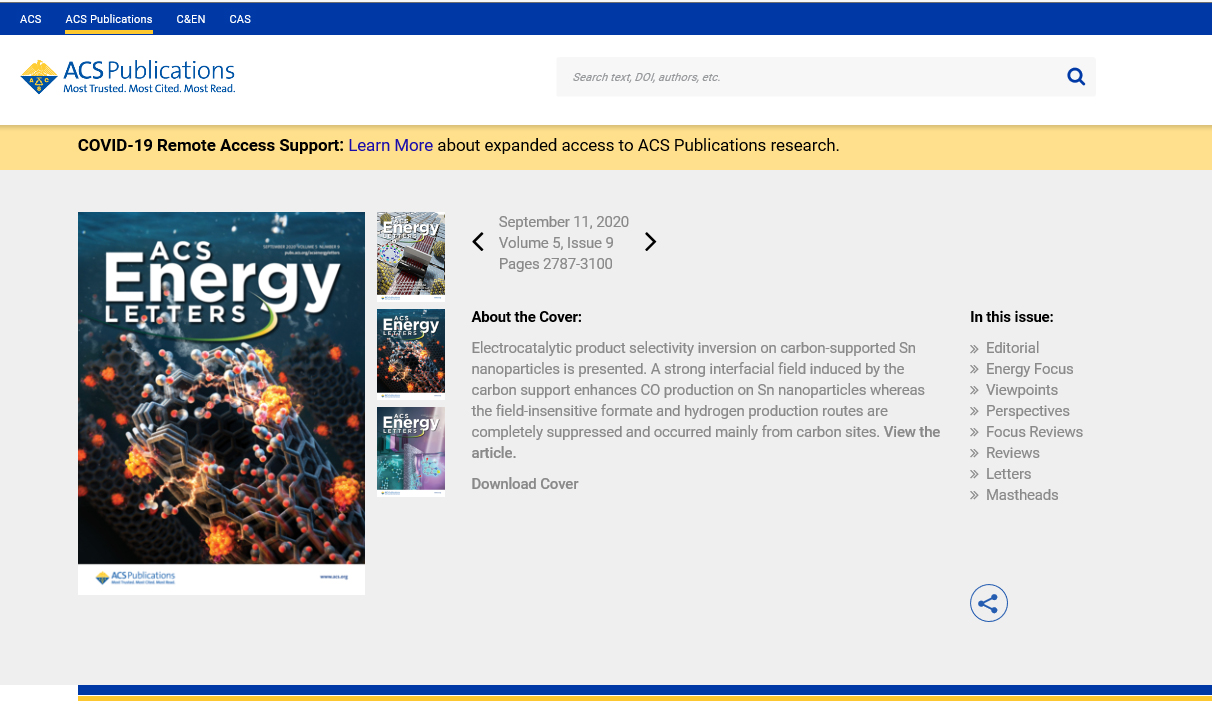The width and height of the screenshot is (1212, 710).
Task: Jump to the Focus Reviews section
Action: point(1034,432)
